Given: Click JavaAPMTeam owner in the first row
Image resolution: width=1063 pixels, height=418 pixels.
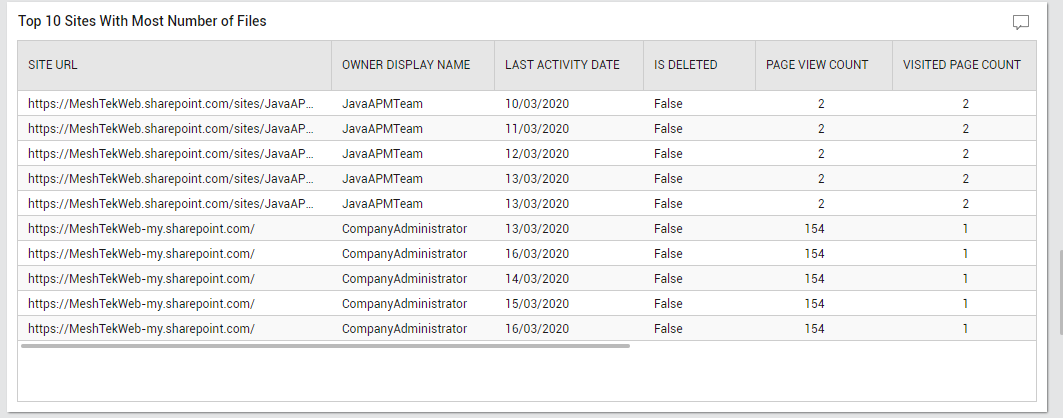Looking at the screenshot, I should point(382,104).
